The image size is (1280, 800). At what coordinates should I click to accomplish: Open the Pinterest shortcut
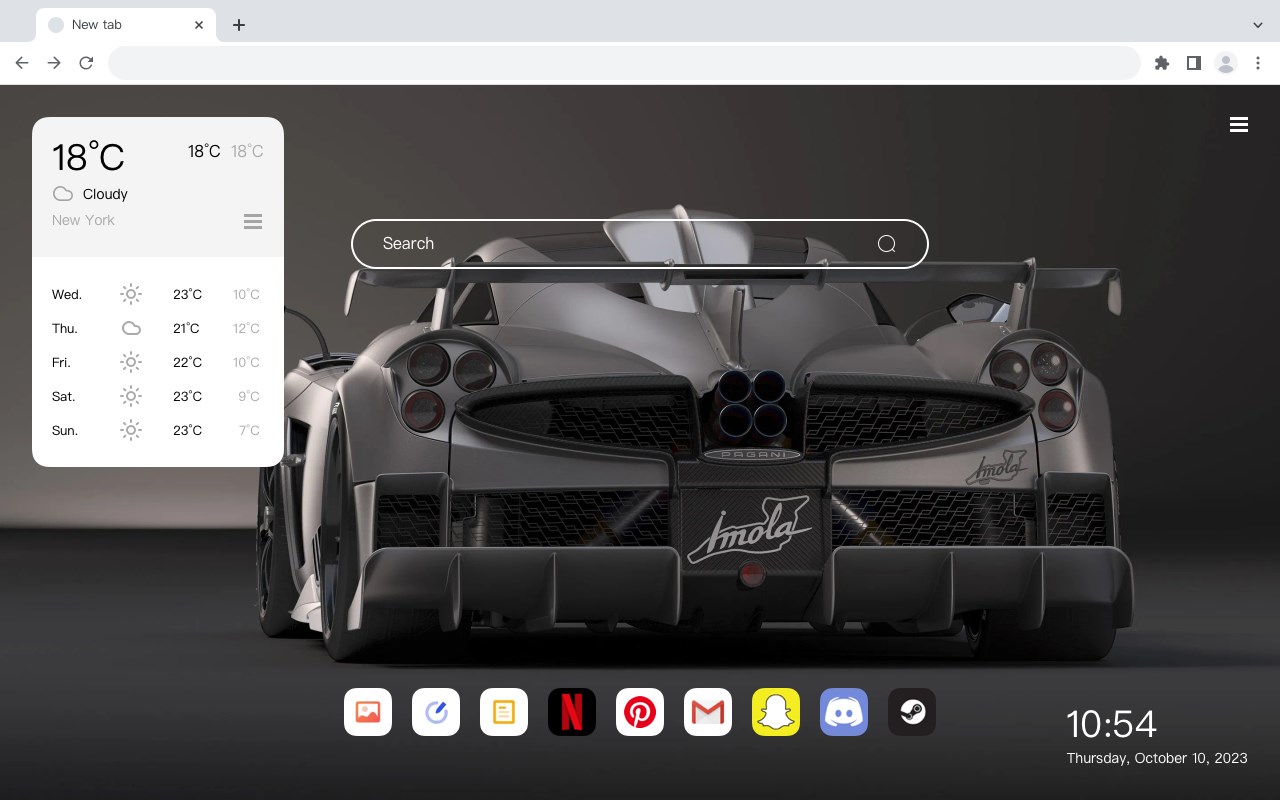click(640, 712)
